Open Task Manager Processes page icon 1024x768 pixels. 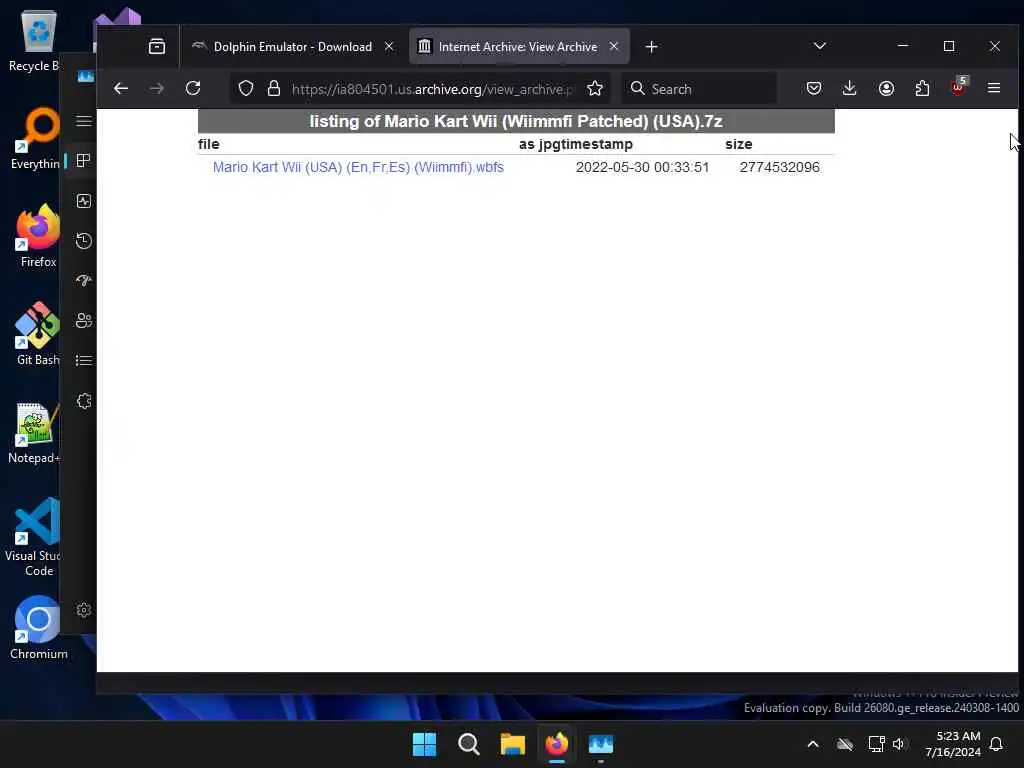click(x=84, y=161)
